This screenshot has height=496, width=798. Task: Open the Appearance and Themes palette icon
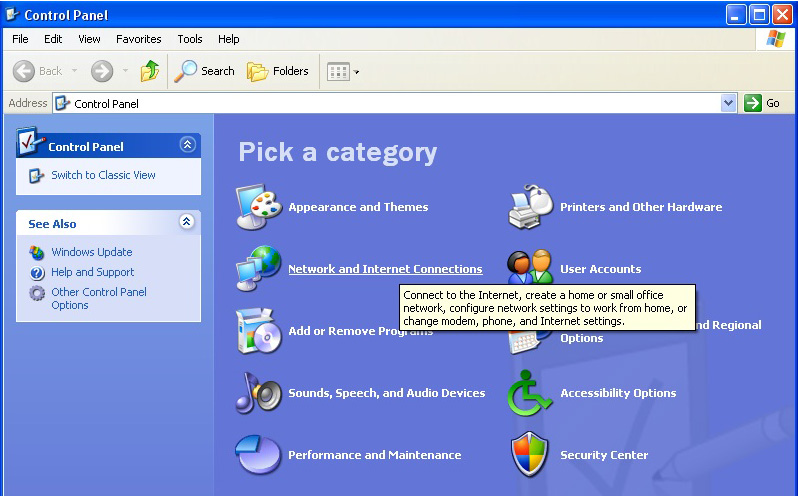point(259,207)
